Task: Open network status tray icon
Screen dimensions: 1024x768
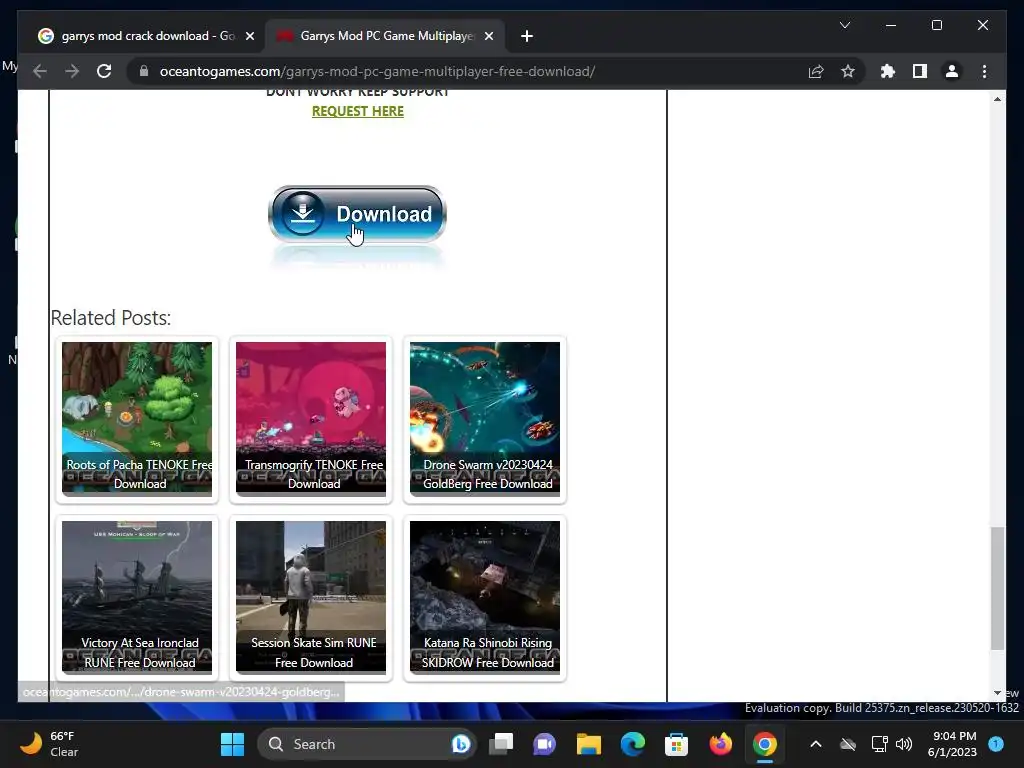Action: (879, 744)
